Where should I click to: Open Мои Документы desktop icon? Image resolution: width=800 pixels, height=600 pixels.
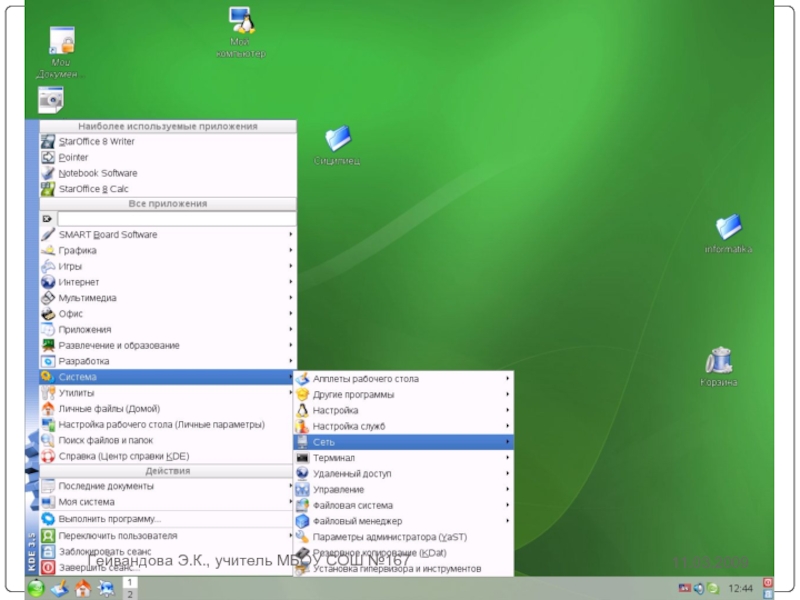click(x=61, y=43)
